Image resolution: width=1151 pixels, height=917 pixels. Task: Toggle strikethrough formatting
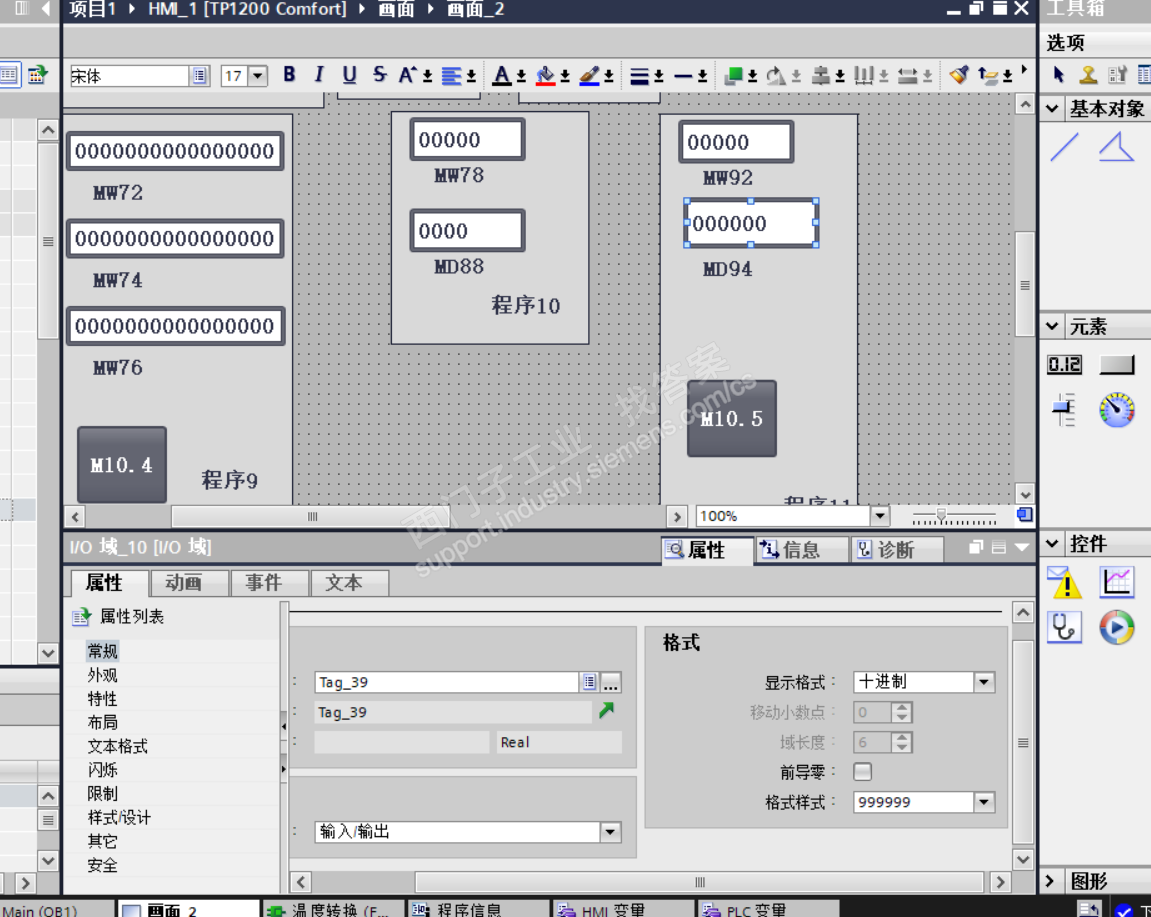[x=379, y=75]
